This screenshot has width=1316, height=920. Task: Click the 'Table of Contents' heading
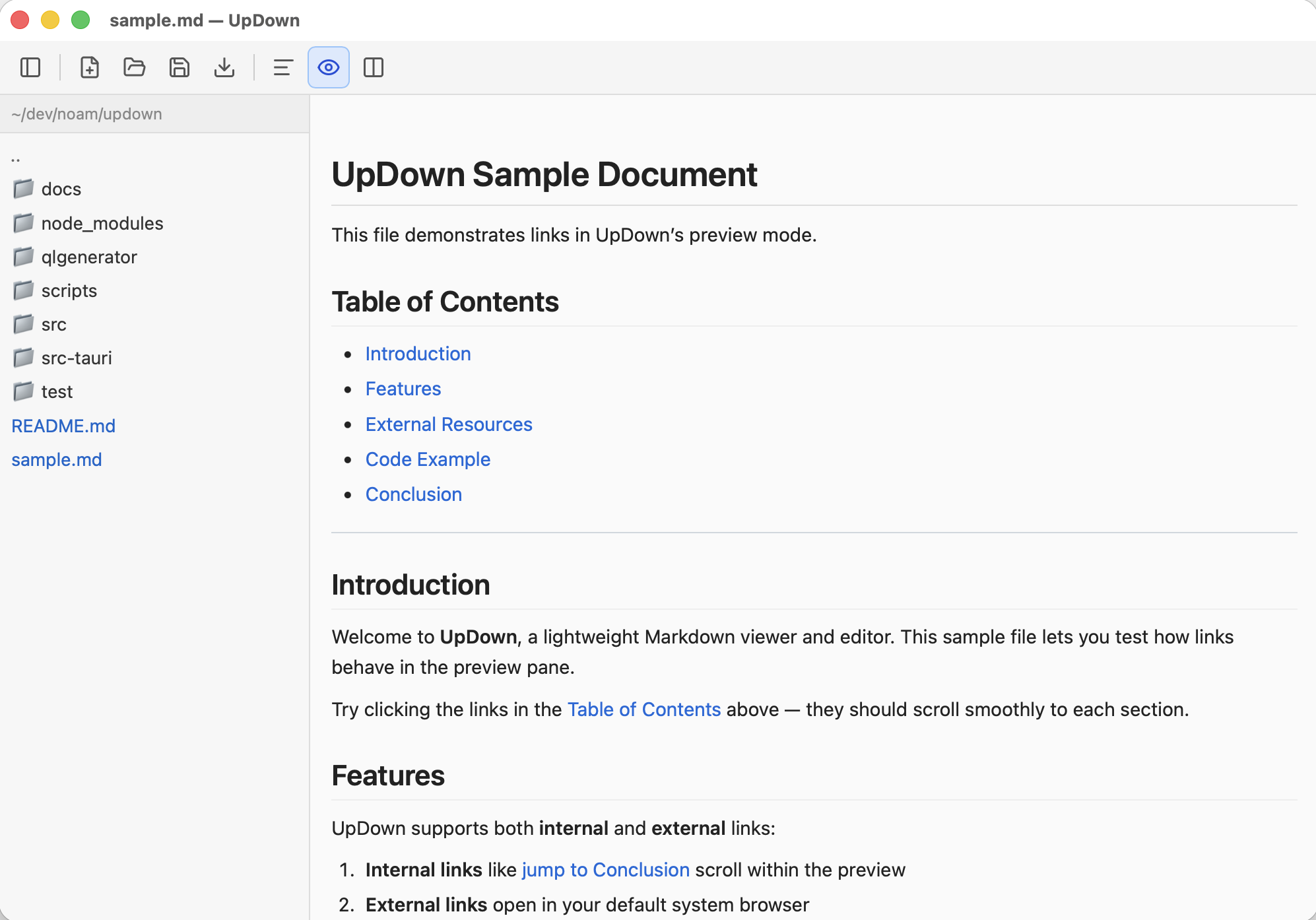pos(445,302)
